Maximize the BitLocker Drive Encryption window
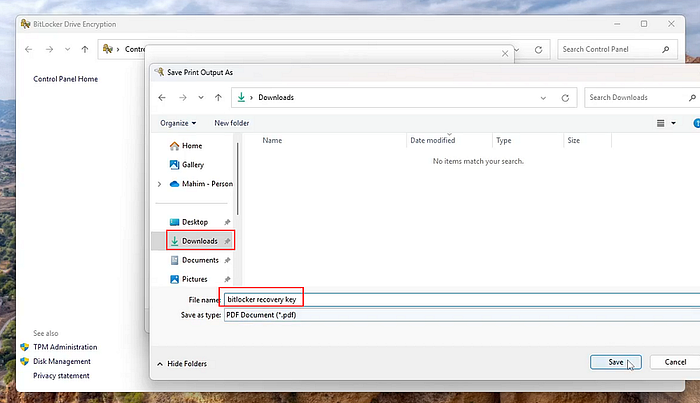Viewport: 700px width, 403px height. [x=644, y=24]
